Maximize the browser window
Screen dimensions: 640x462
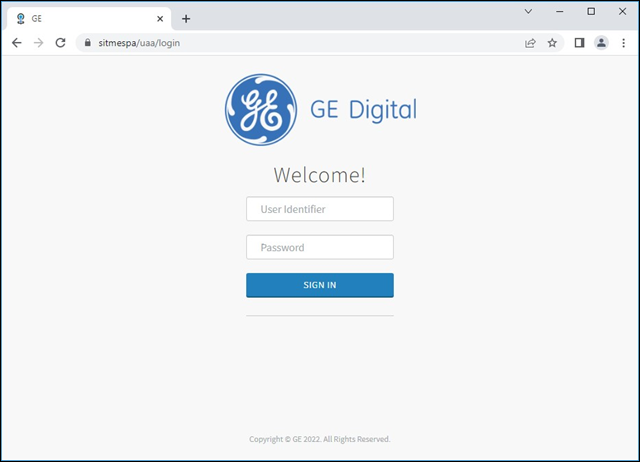point(591,11)
